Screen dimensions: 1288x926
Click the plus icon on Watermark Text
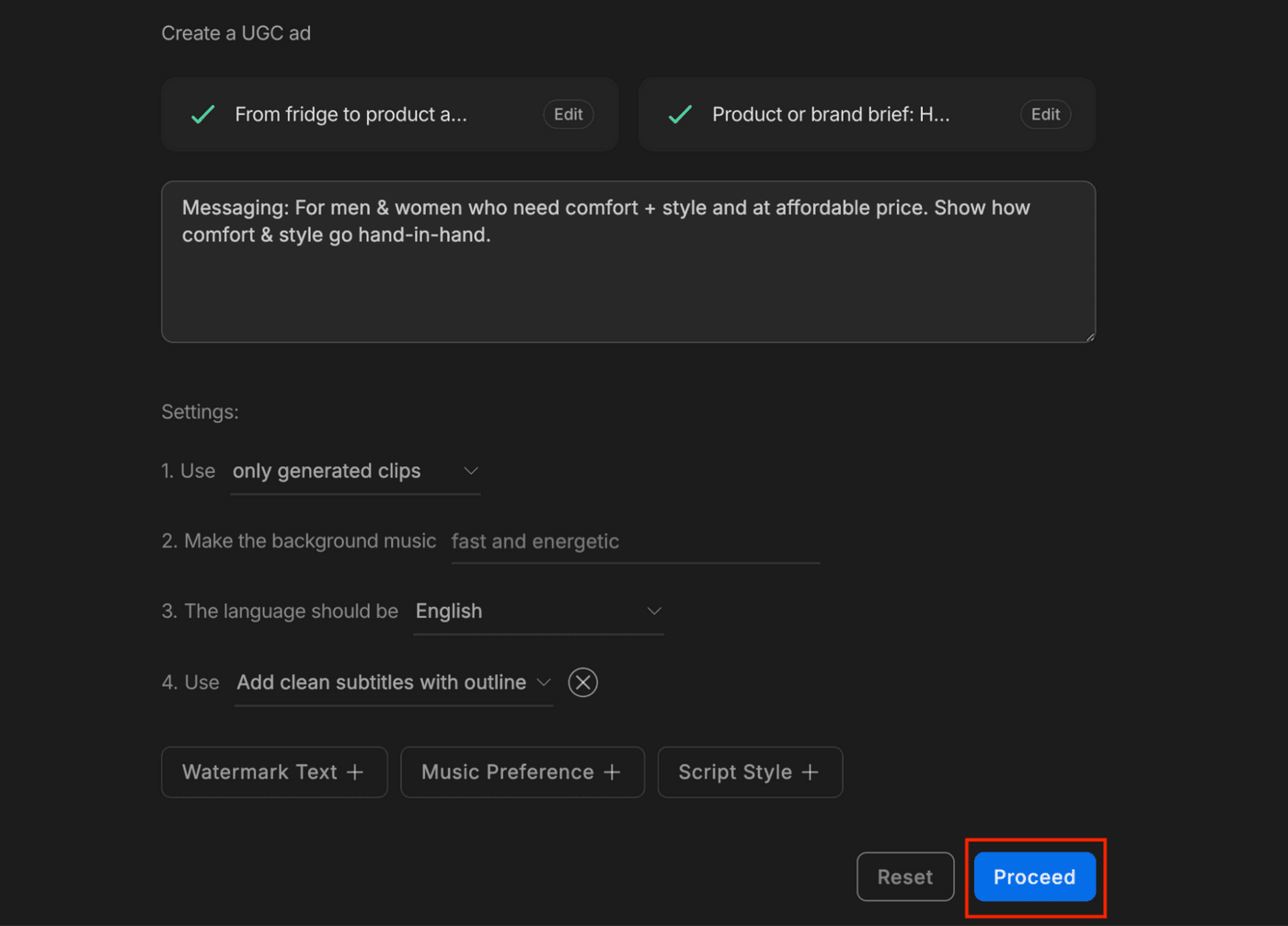[355, 772]
